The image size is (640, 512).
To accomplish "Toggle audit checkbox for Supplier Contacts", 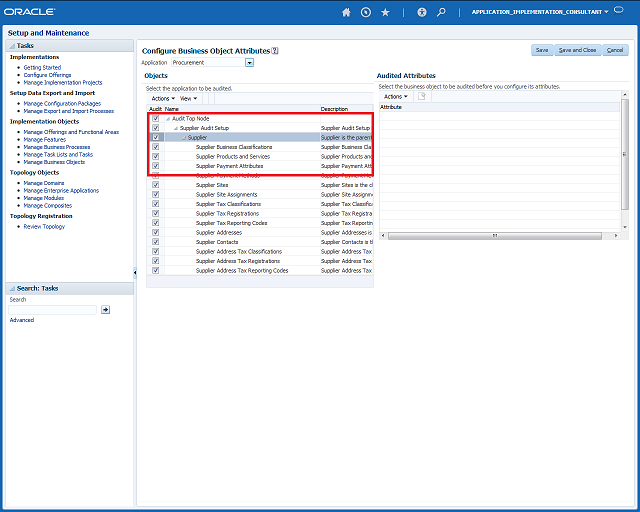I will click(x=155, y=242).
